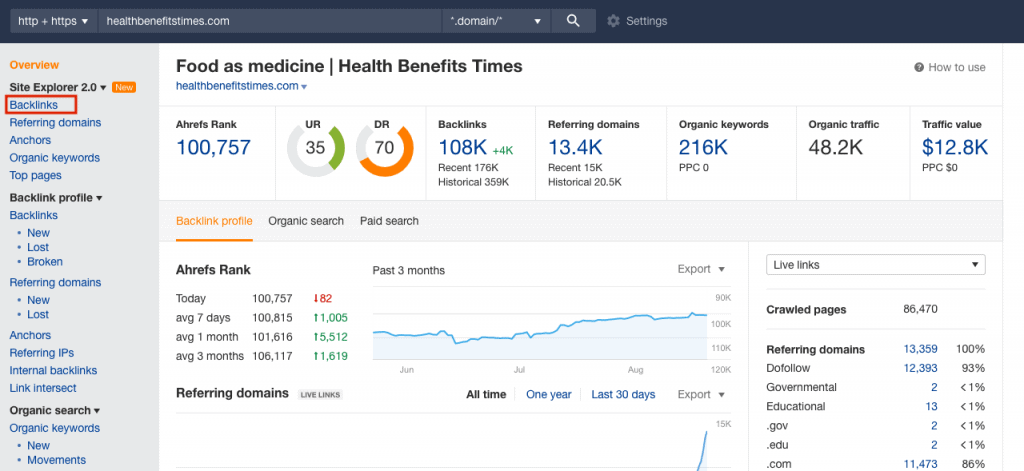1024x471 pixels.
Task: Switch to the Backlink profile tab
Action: pyautogui.click(x=214, y=221)
